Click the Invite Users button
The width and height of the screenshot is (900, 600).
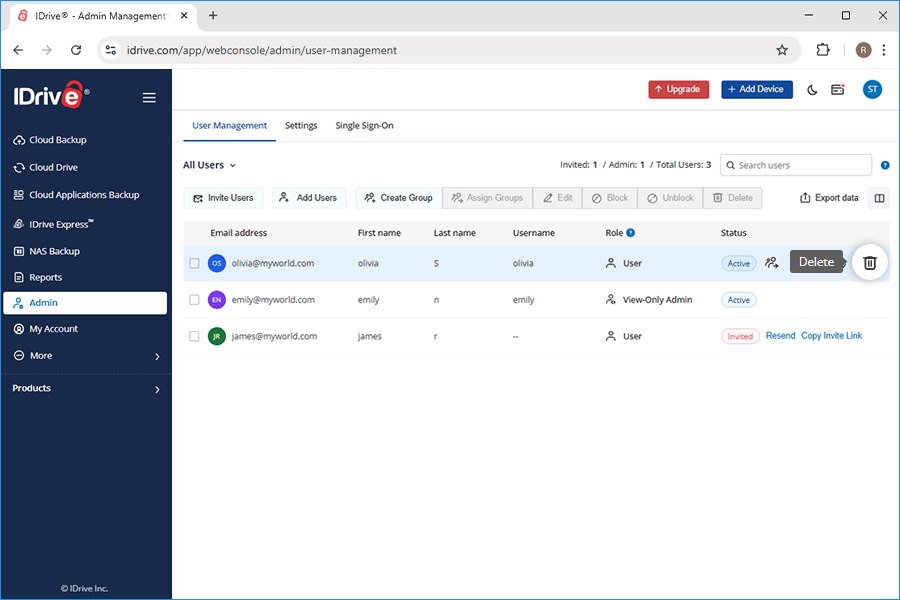(x=223, y=198)
